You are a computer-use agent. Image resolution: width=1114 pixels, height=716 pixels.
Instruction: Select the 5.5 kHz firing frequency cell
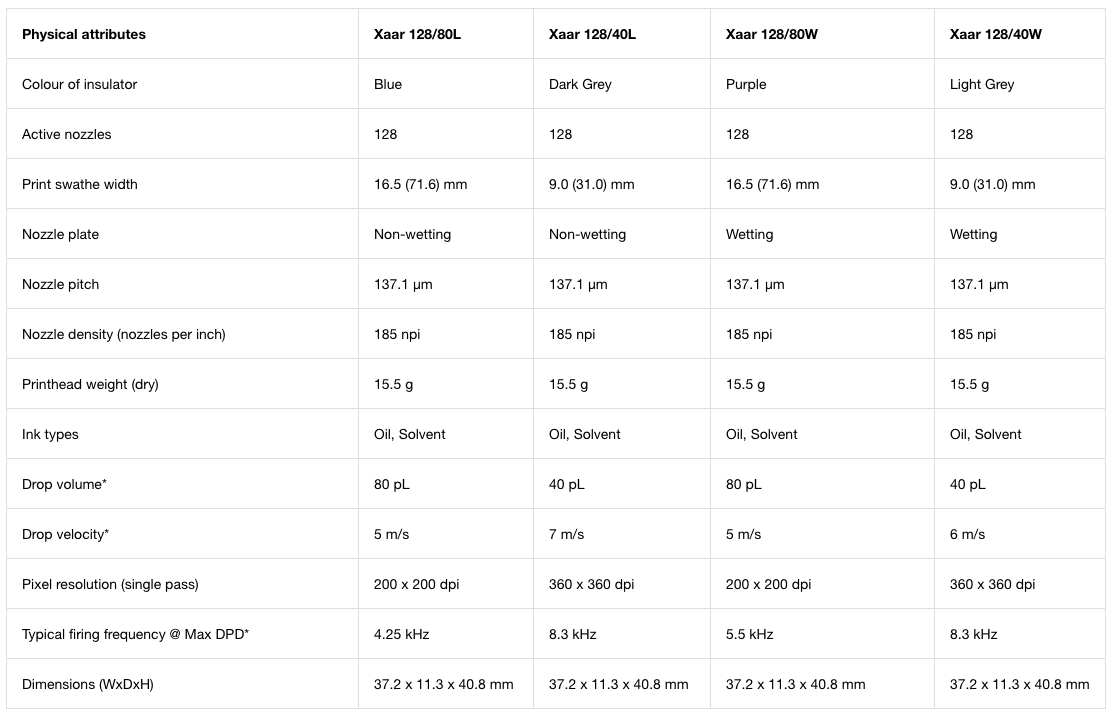pyautogui.click(x=750, y=634)
